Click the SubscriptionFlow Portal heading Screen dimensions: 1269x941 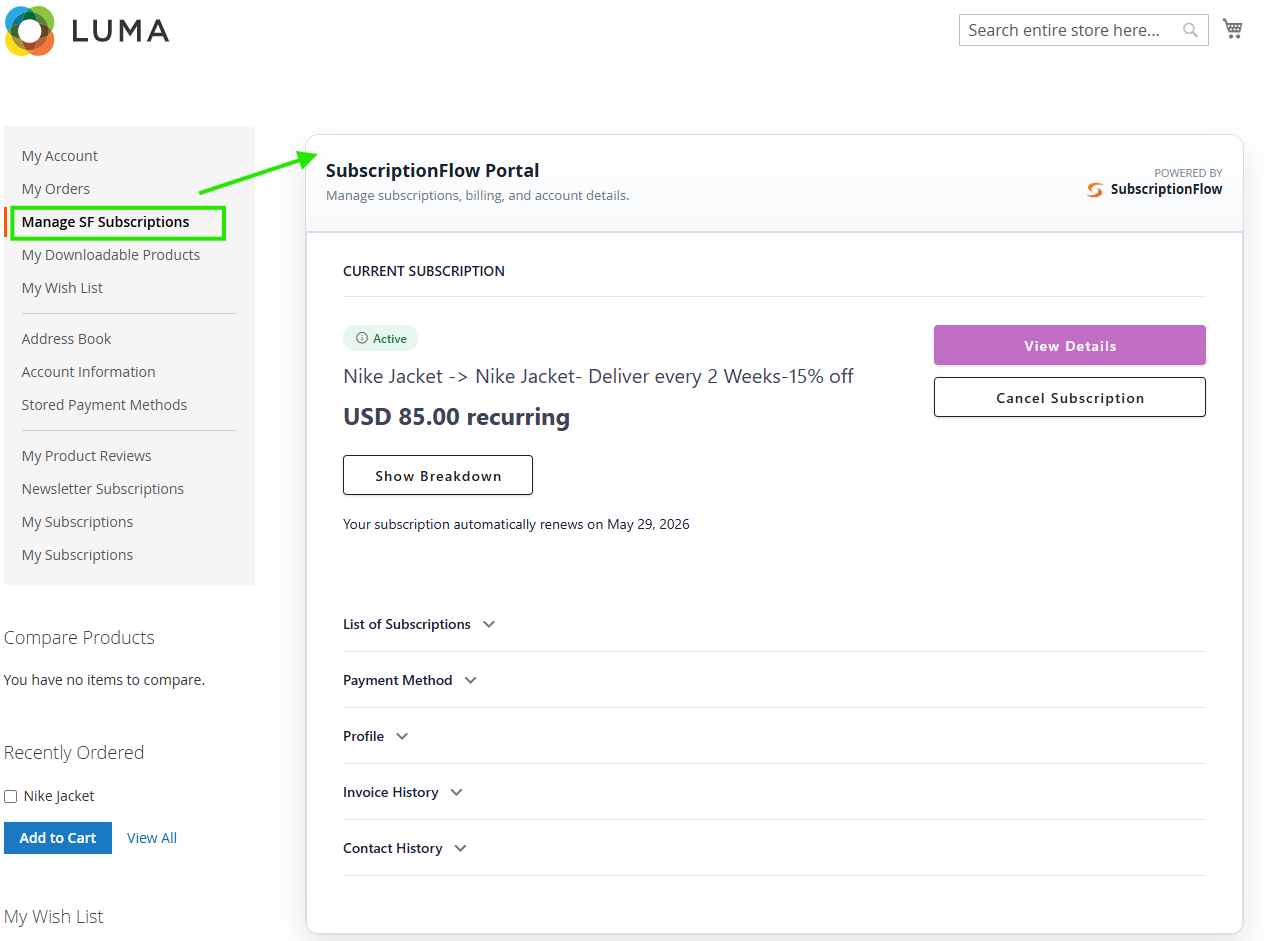pyautogui.click(x=433, y=171)
